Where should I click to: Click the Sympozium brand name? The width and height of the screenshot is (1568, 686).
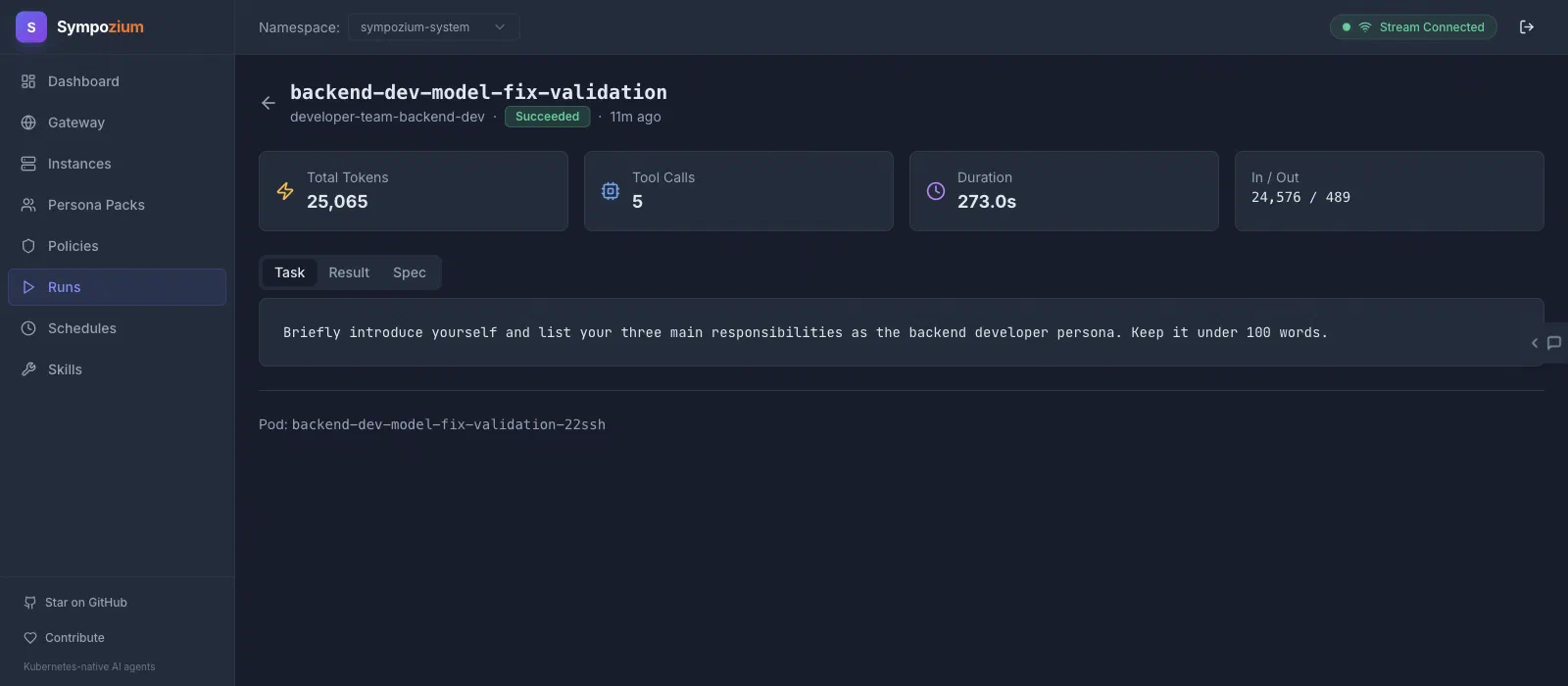[100, 27]
